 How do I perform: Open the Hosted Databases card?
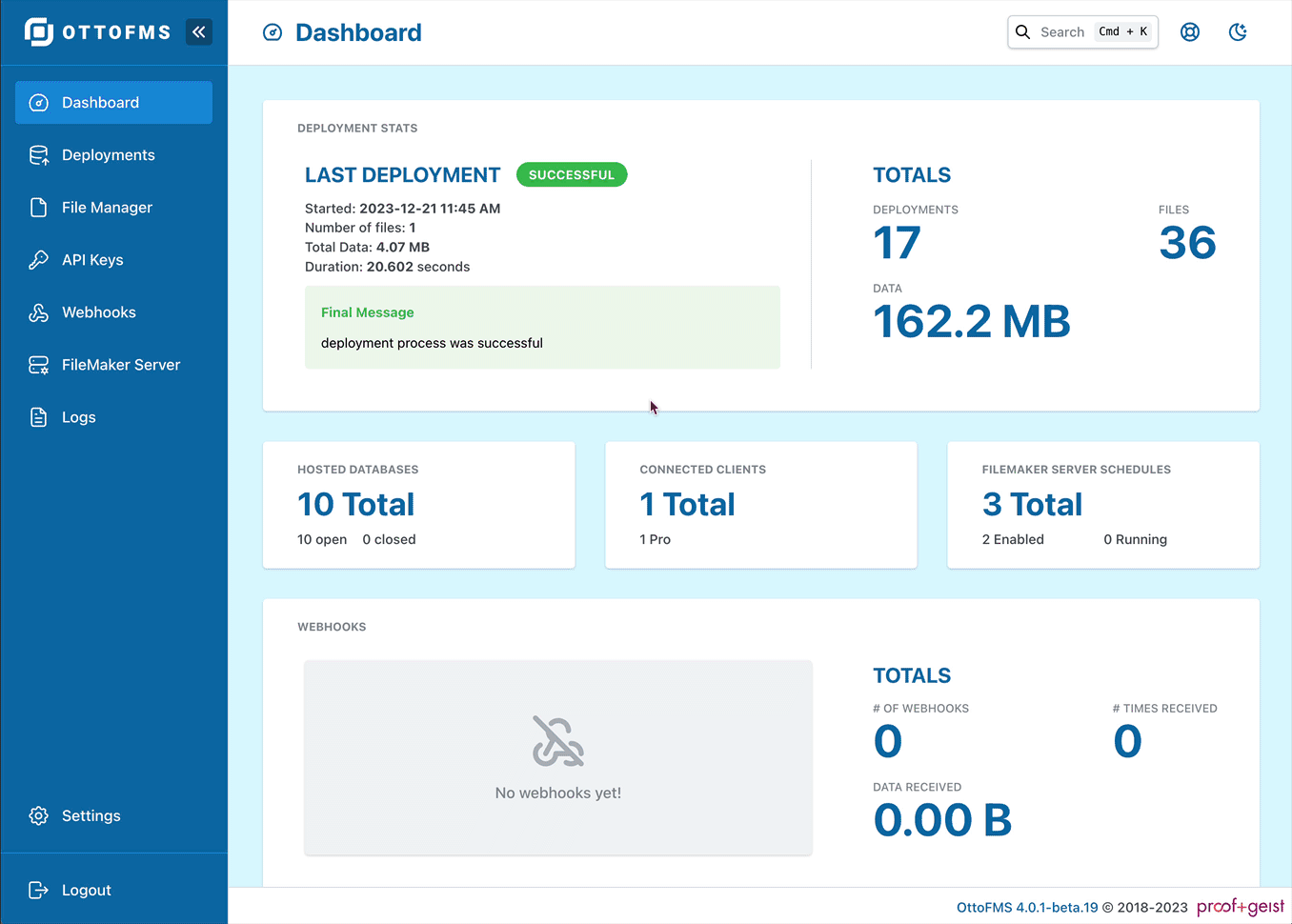click(x=419, y=505)
